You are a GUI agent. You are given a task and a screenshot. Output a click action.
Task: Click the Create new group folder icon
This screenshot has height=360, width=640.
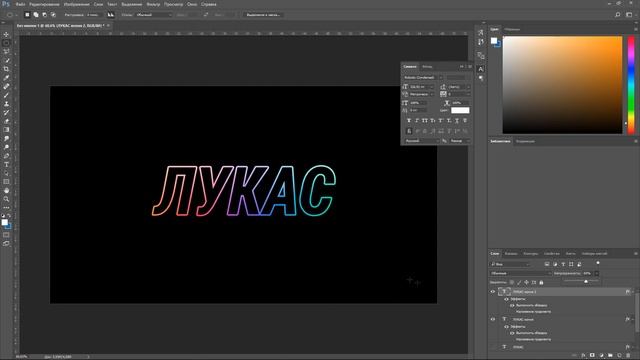coord(610,356)
